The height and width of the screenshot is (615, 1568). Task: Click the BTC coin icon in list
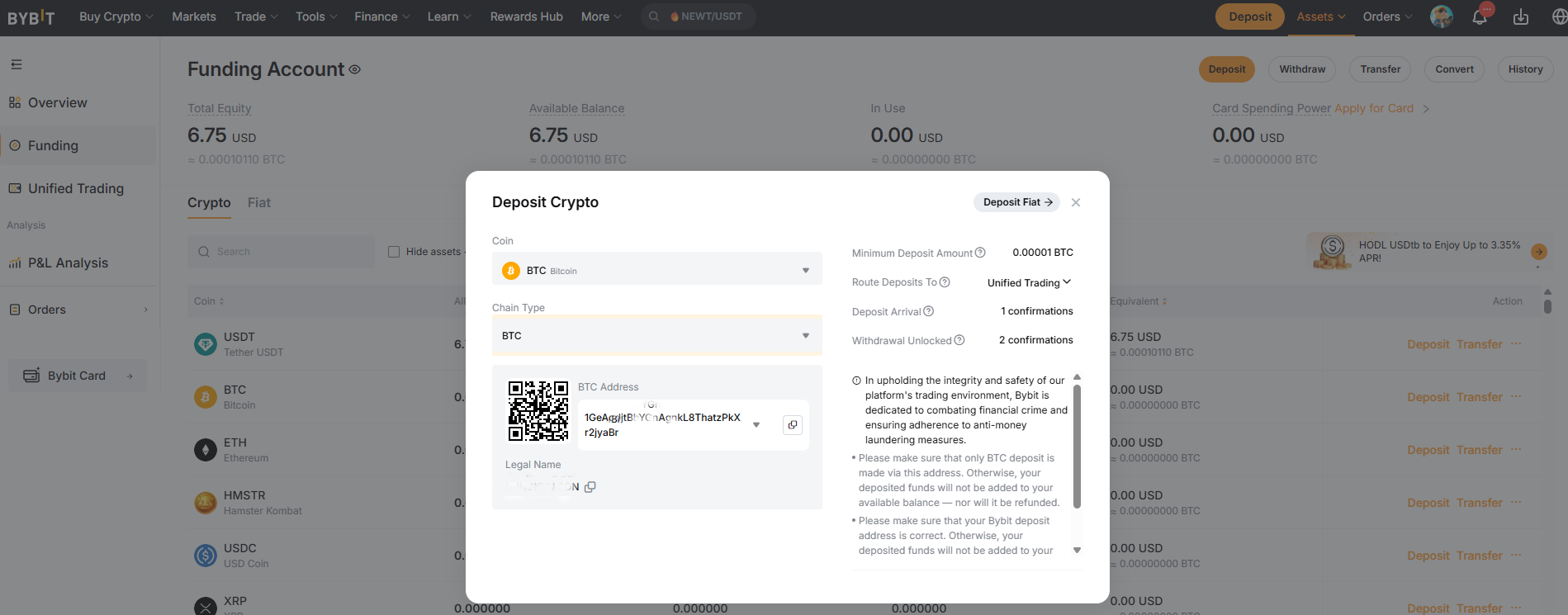(206, 397)
